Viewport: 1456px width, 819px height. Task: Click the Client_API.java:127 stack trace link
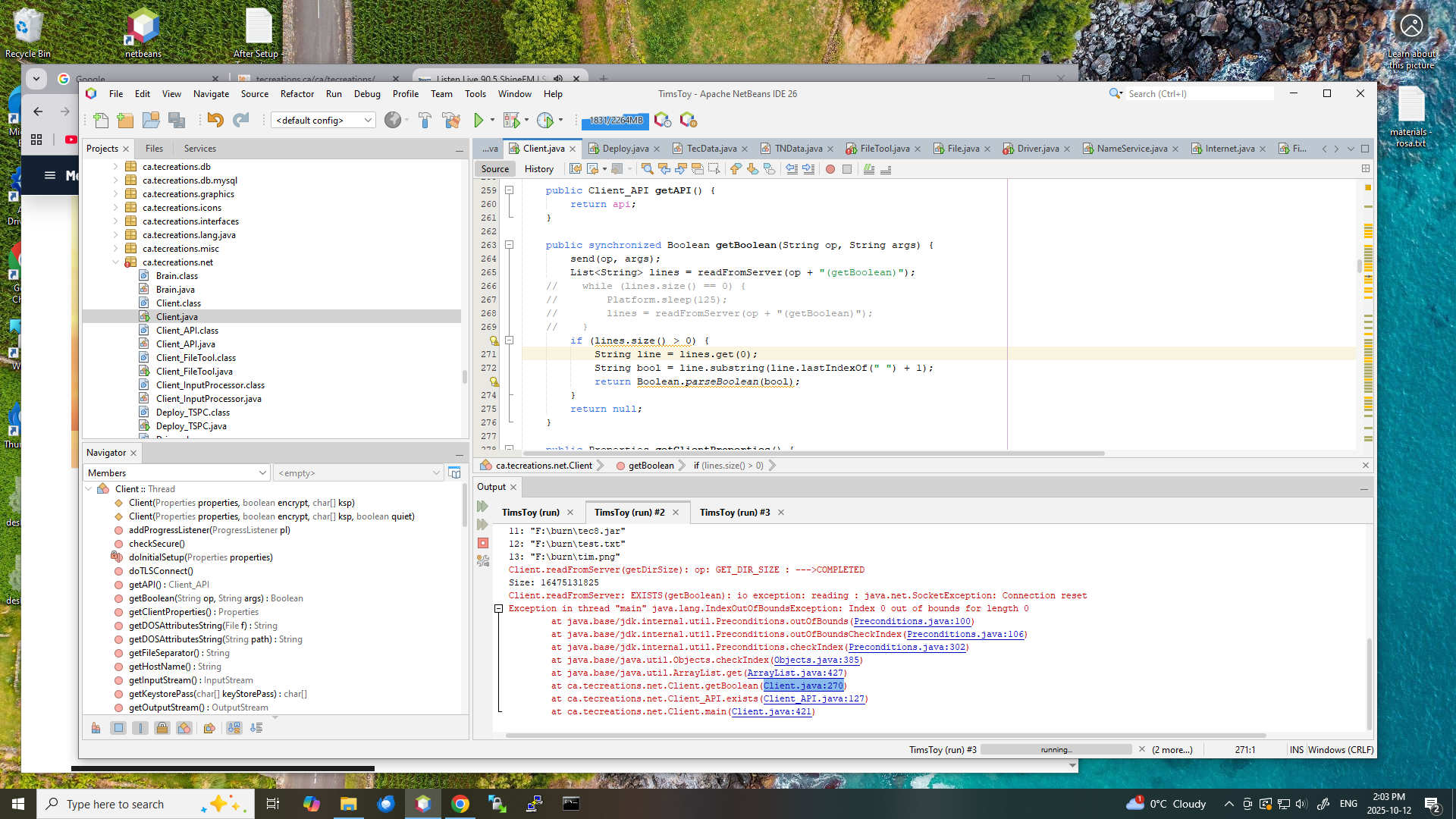(814, 699)
